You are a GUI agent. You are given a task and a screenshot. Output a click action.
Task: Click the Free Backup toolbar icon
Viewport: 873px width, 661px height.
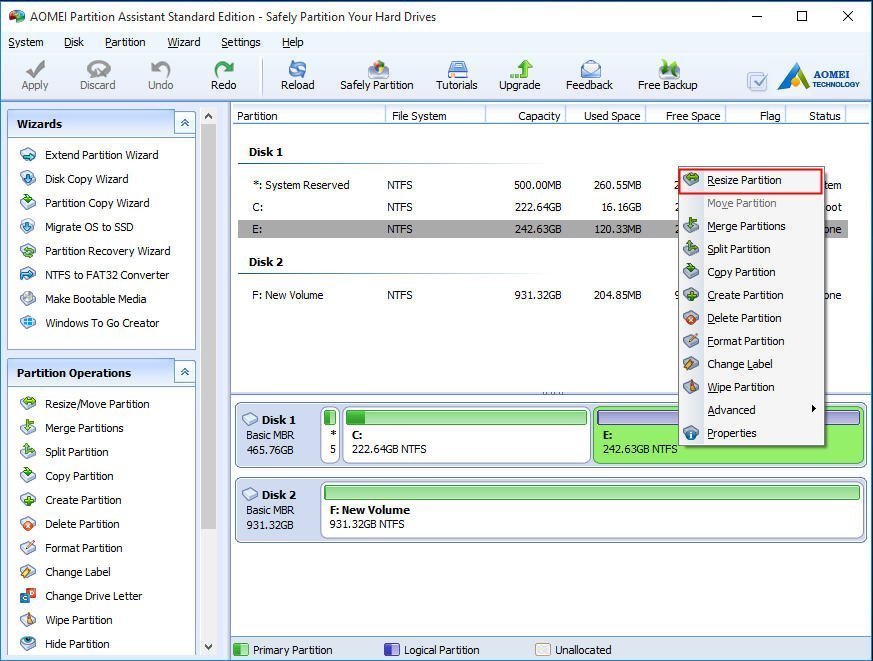(667, 75)
